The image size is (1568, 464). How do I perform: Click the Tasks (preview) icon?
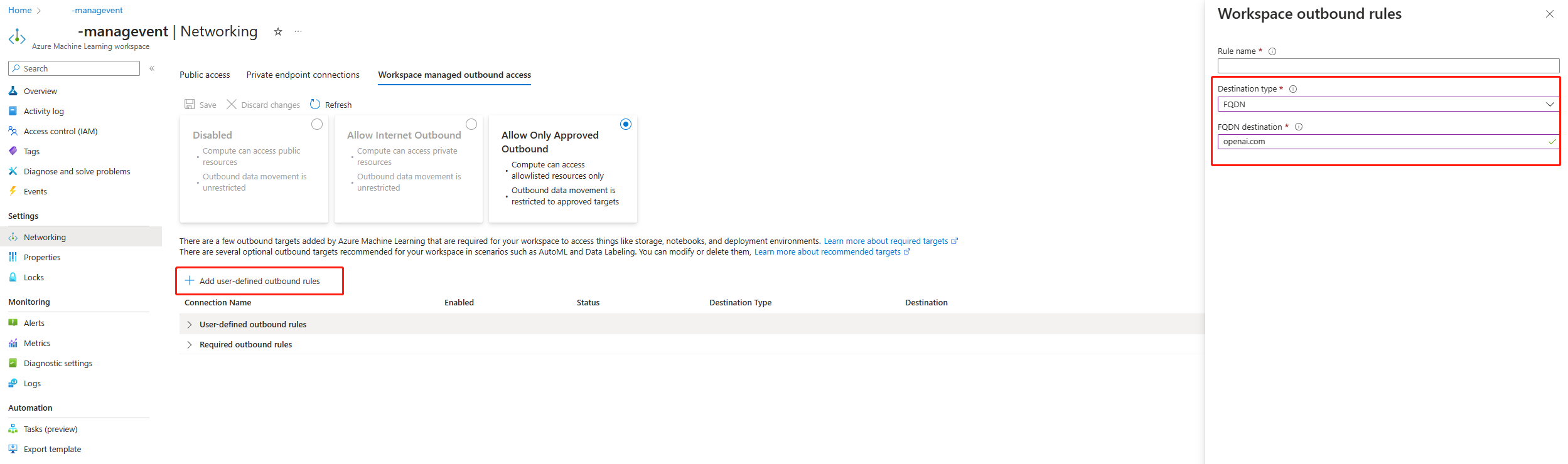coord(13,429)
